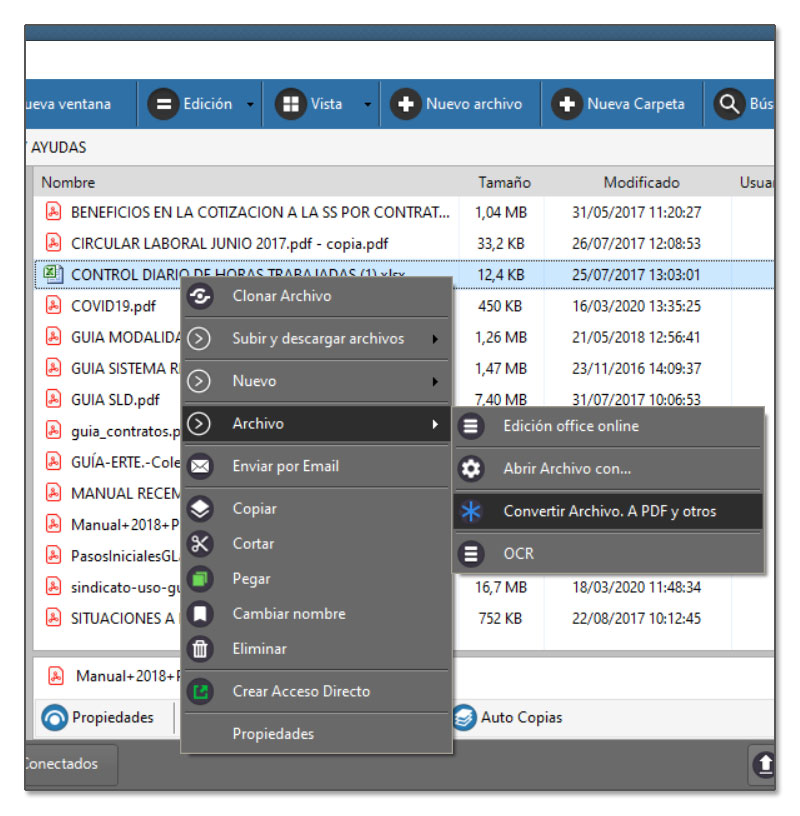This screenshot has width=800, height=816.
Task: Expand Subir y descargar archivos submenu arrow
Action: point(435,339)
